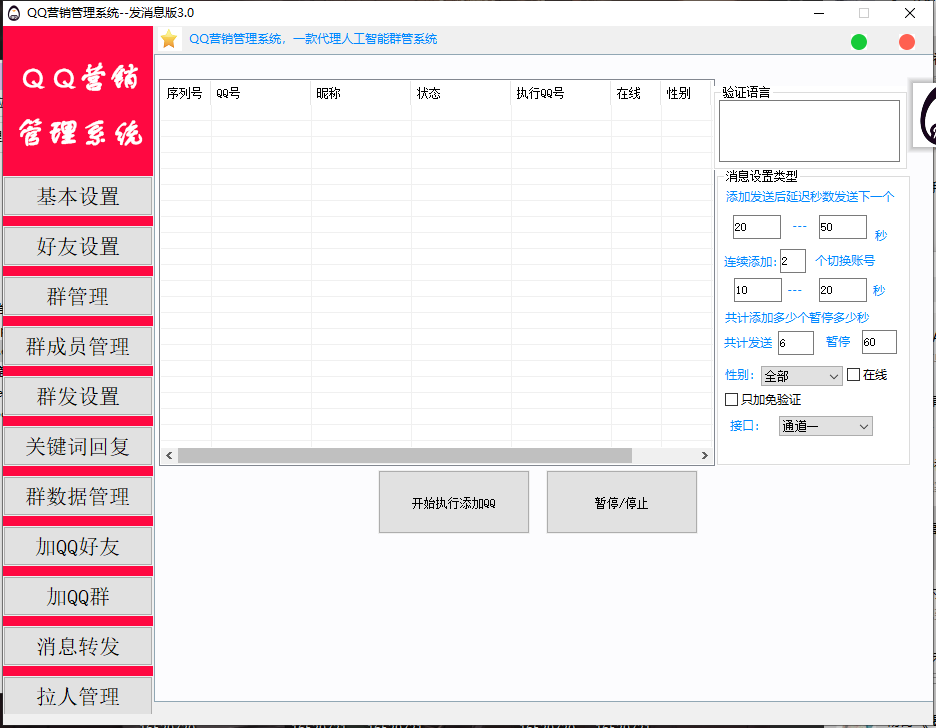936x728 pixels.
Task: Click switch-account minimum field showing 10
Action: (758, 290)
